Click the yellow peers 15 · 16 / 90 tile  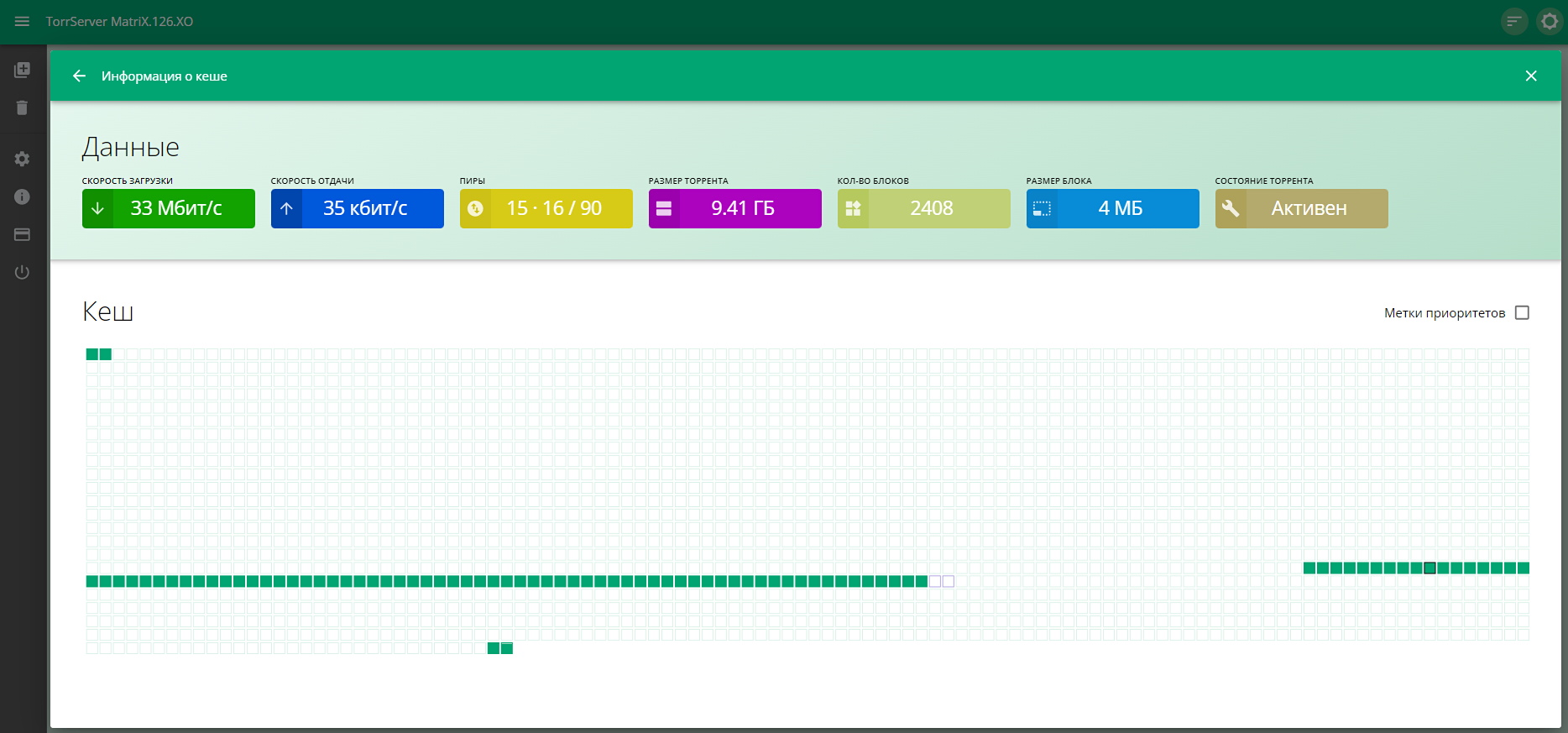coord(546,208)
